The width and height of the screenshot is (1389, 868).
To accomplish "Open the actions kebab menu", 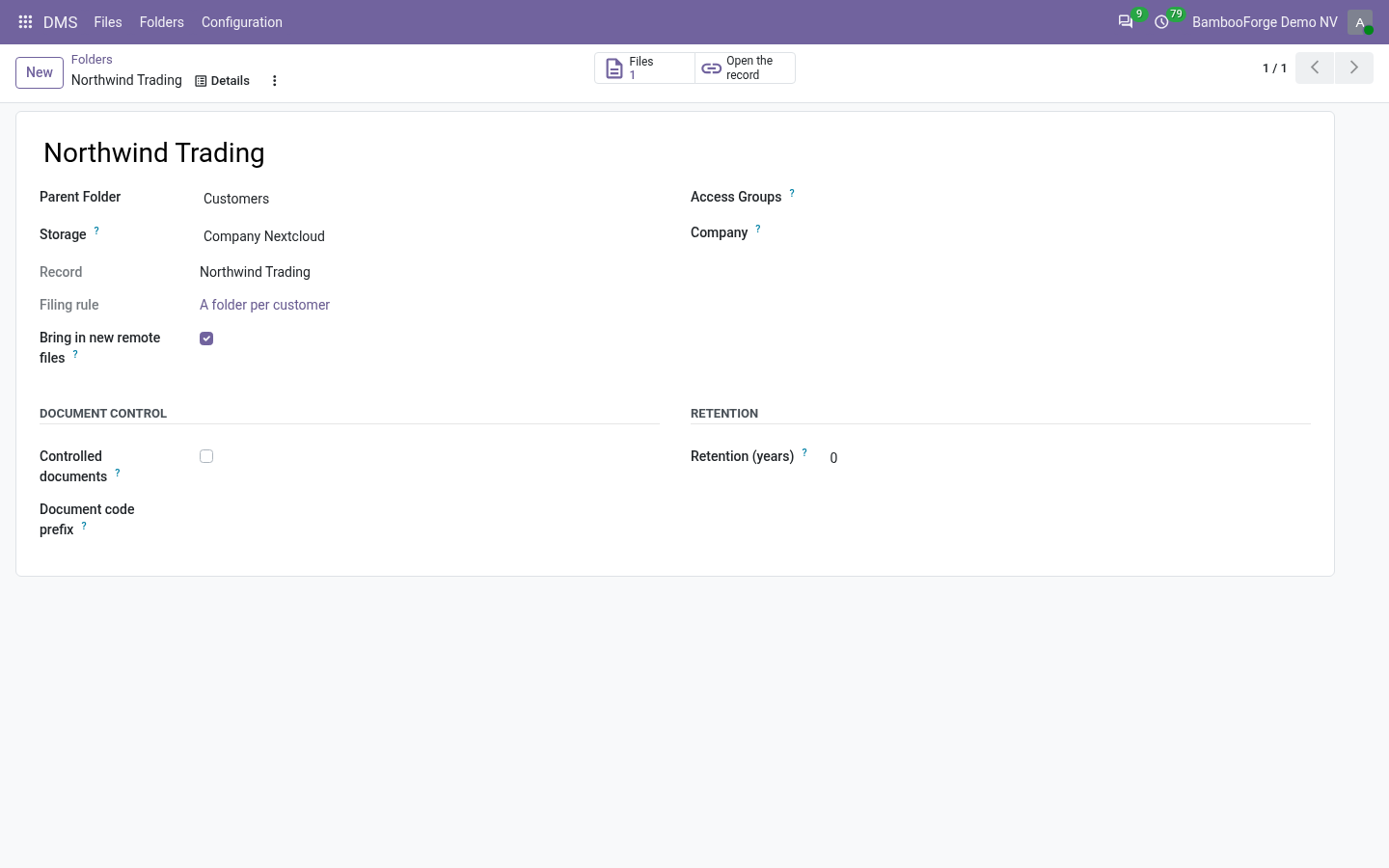I will (275, 81).
